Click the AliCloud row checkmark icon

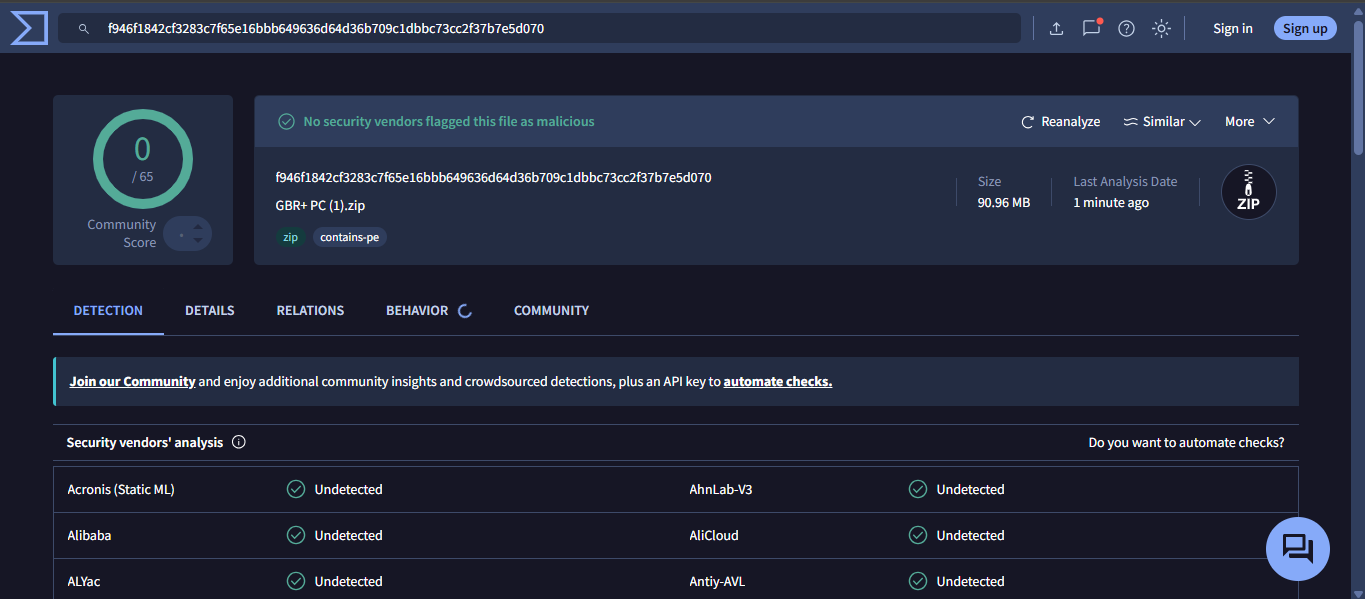click(x=918, y=535)
